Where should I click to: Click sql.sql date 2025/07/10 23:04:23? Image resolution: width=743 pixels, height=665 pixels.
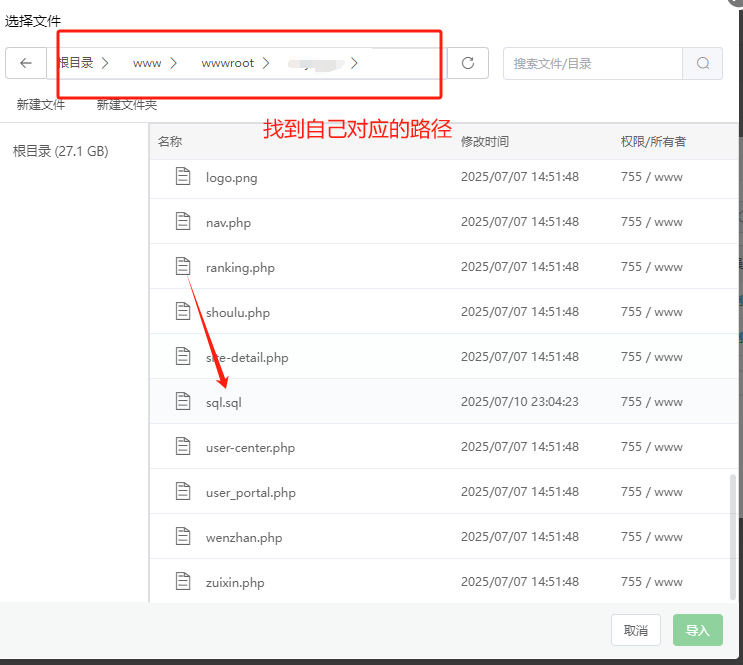(x=520, y=401)
